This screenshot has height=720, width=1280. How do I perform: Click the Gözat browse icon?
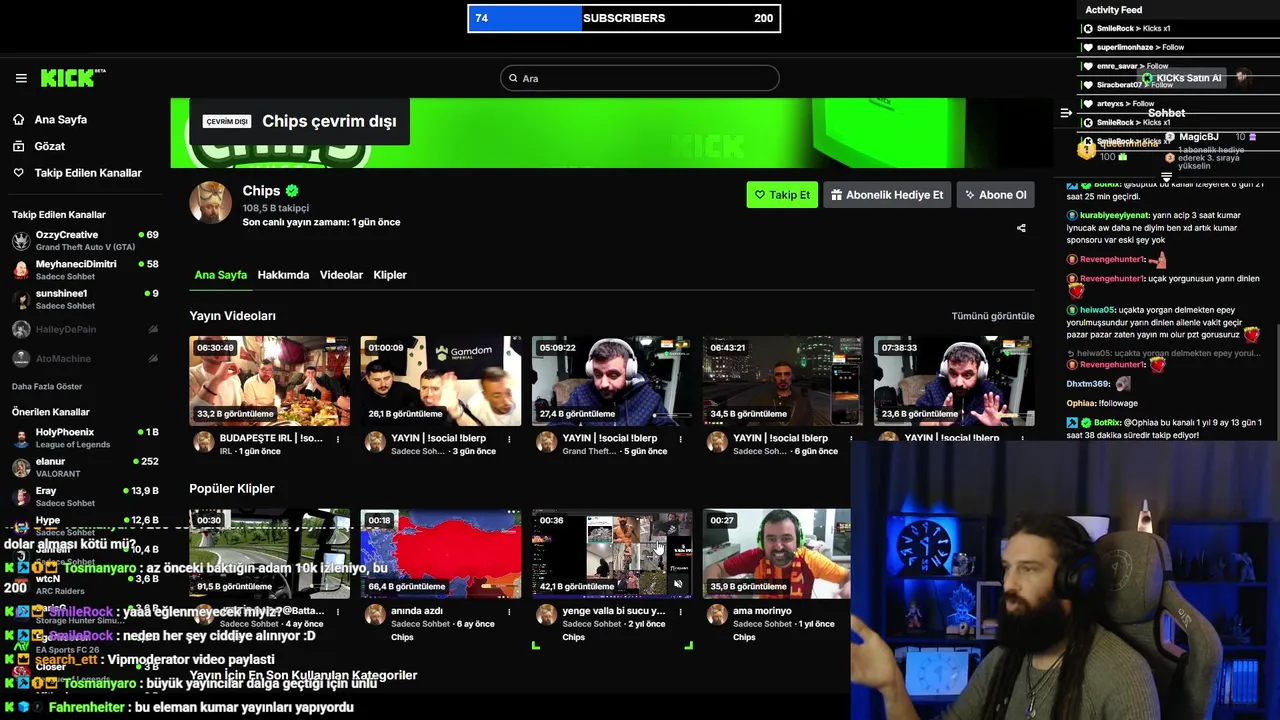pyautogui.click(x=18, y=146)
